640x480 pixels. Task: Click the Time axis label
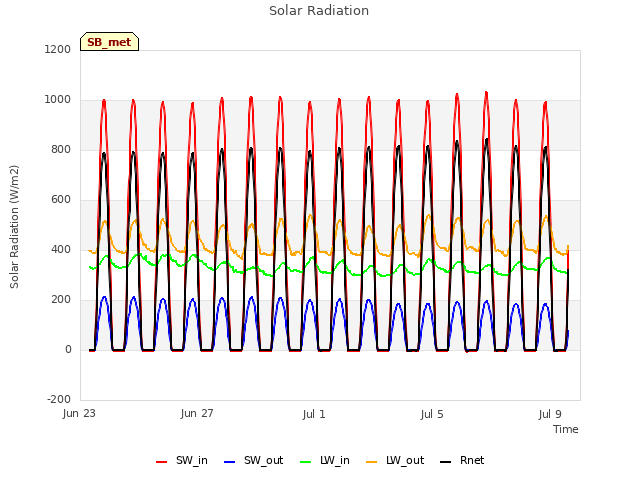pyautogui.click(x=566, y=429)
